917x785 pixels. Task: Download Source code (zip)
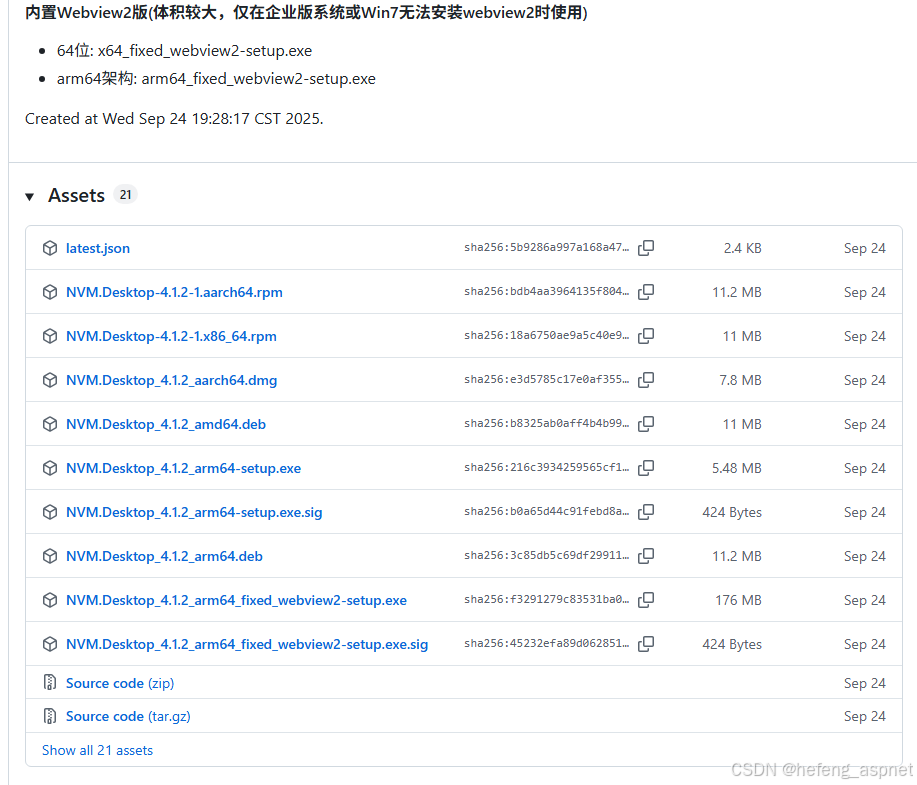click(120, 683)
